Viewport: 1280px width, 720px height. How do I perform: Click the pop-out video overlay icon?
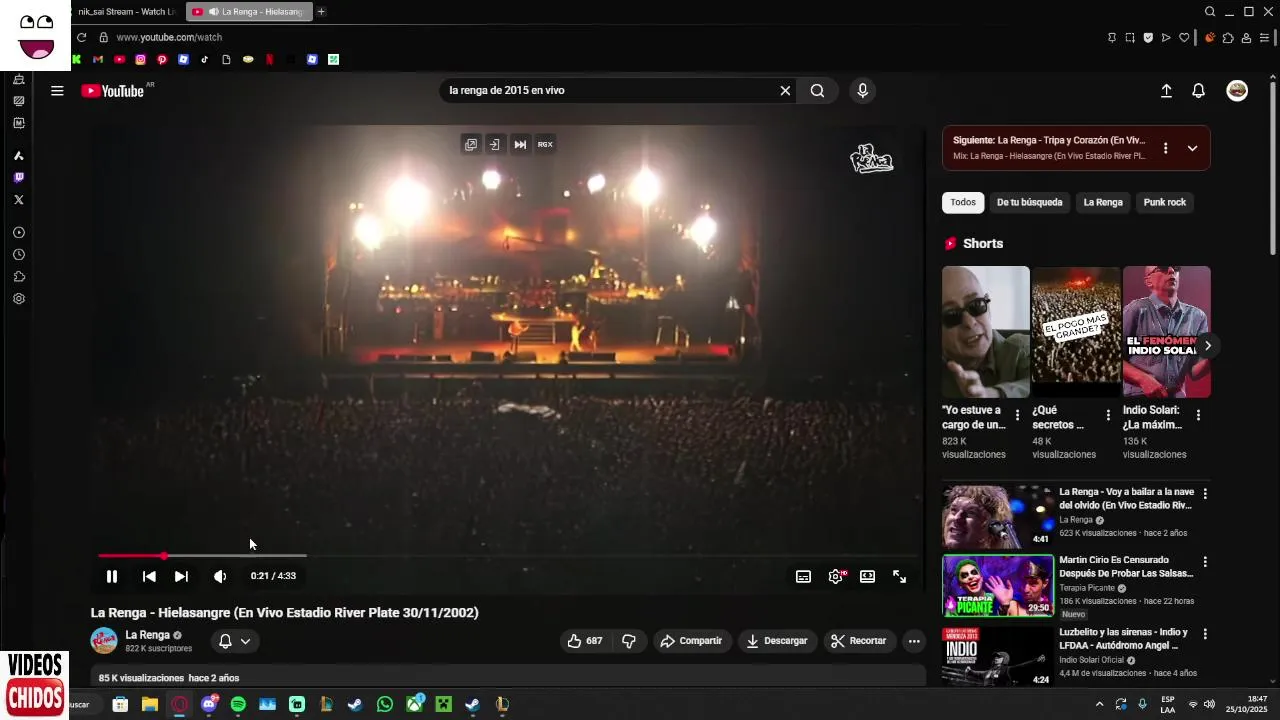[x=470, y=144]
